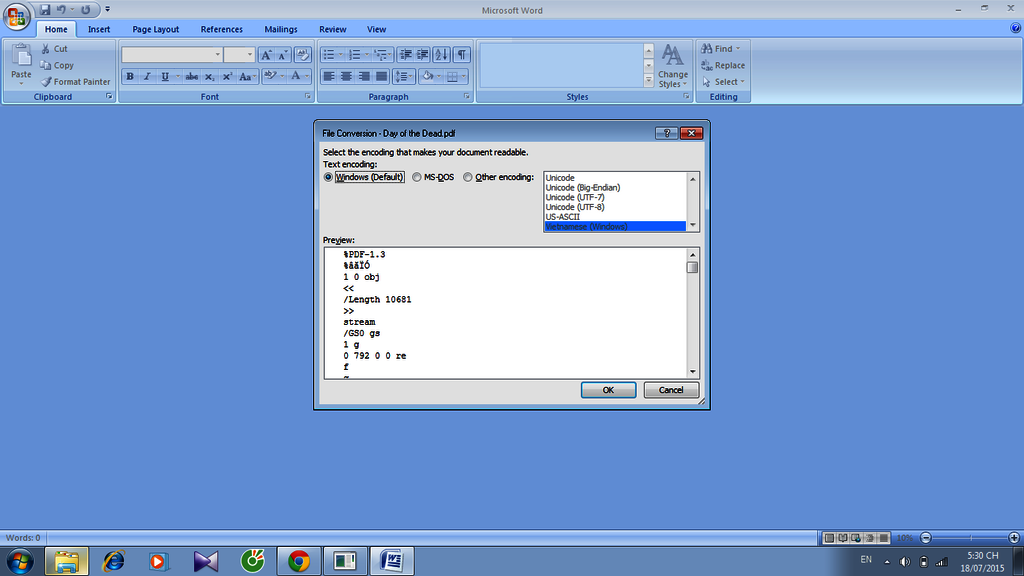Click the Shrink Font icon

click(x=283, y=55)
